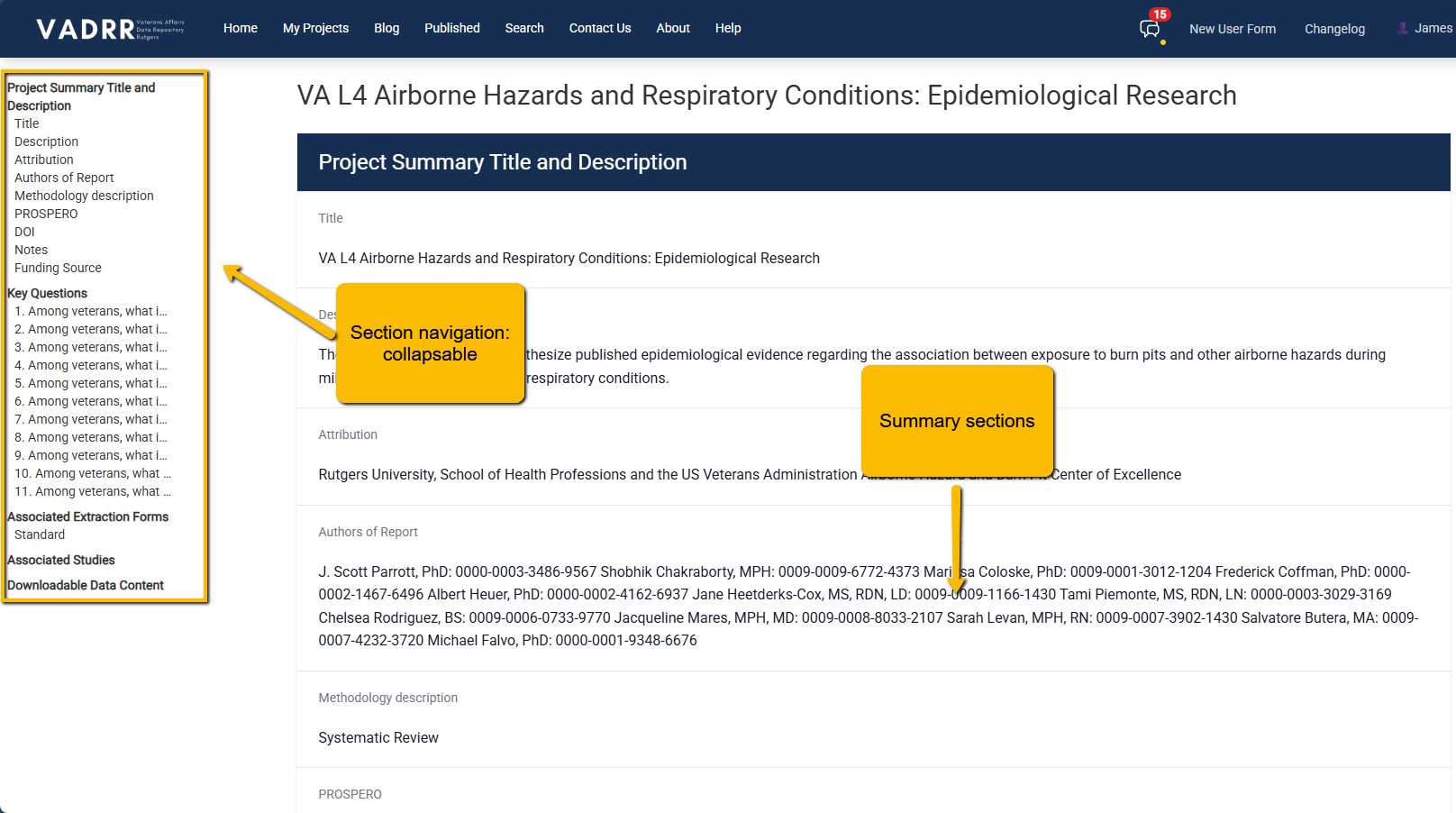Select key question 1 in the sidebar
This screenshot has width=1456, height=813.
pyautogui.click(x=91, y=311)
